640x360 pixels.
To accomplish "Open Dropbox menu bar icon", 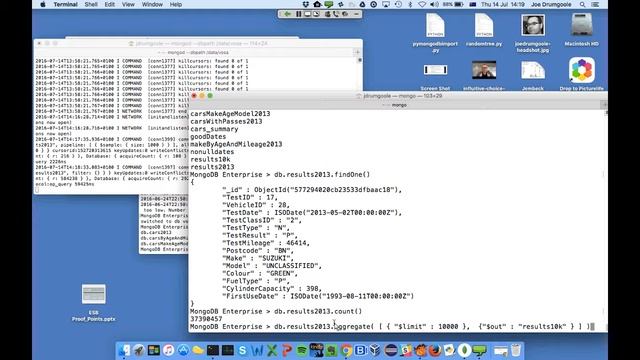I will coord(305,4).
